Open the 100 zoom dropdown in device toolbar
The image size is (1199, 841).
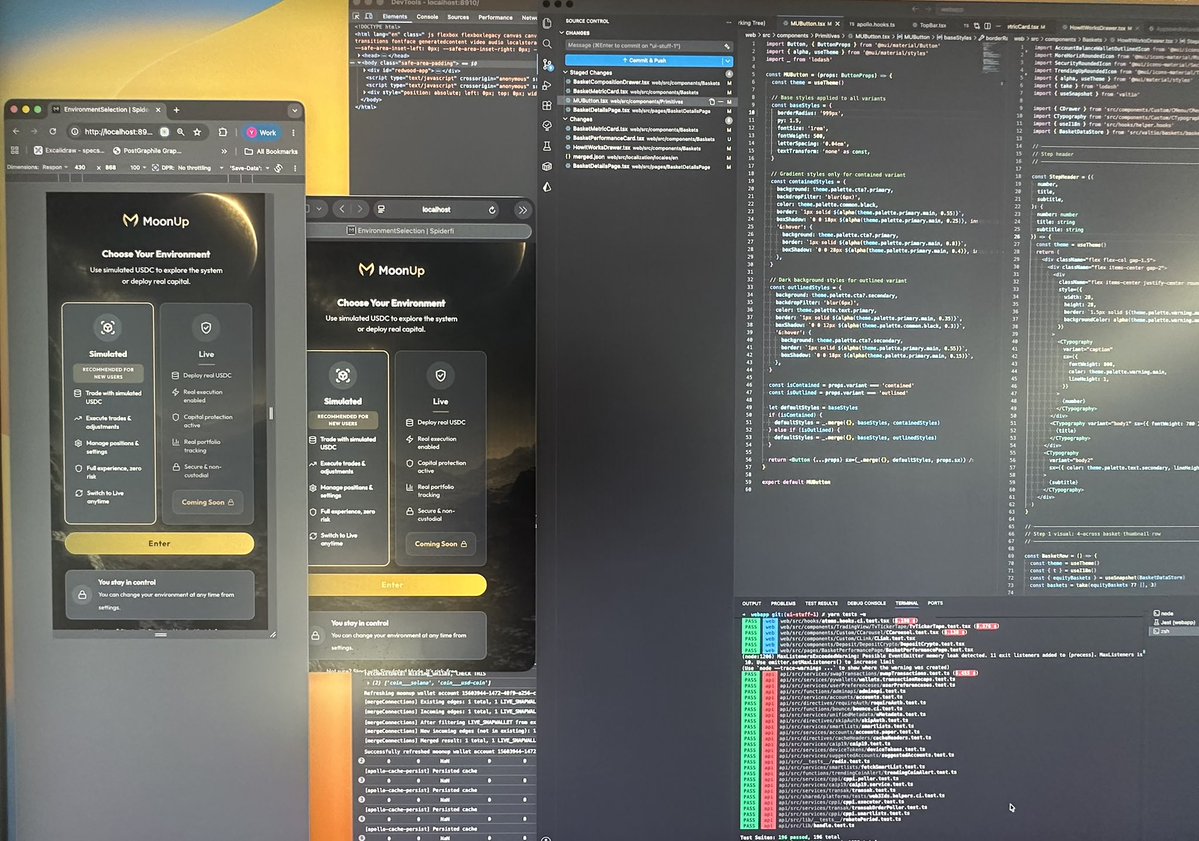tap(138, 167)
